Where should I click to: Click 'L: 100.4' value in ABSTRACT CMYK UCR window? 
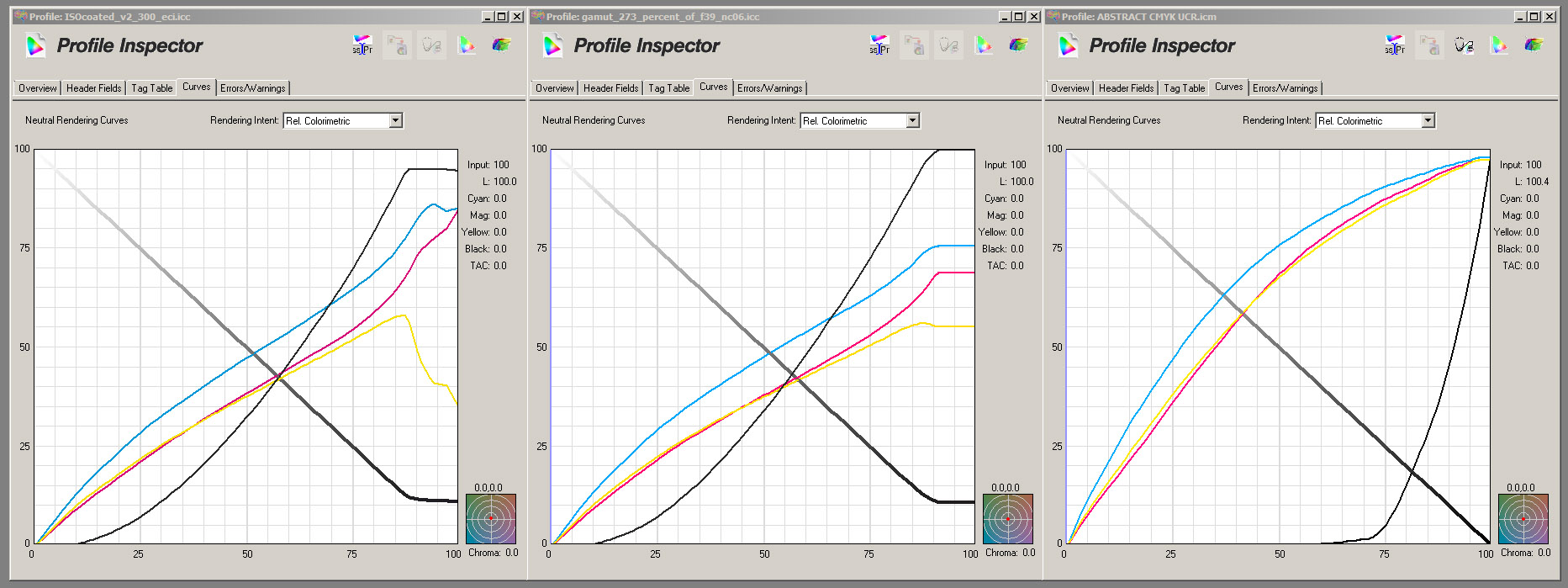tap(1532, 182)
